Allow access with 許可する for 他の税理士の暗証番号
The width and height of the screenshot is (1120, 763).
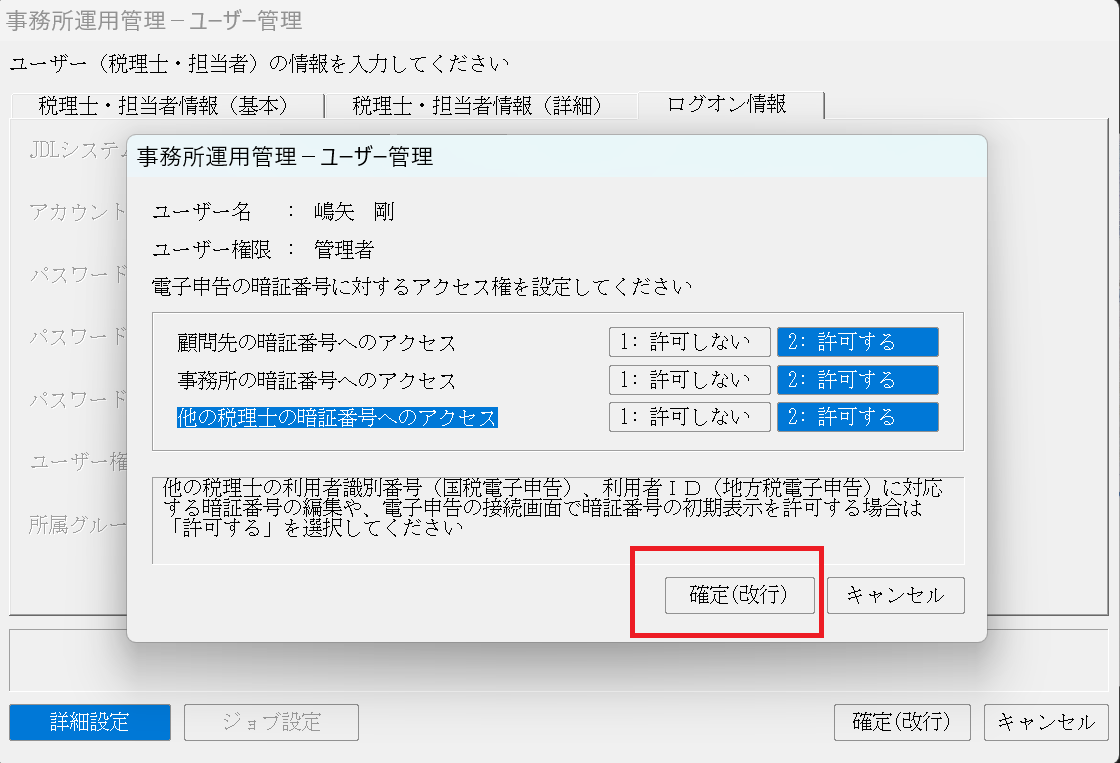pyautogui.click(x=857, y=417)
